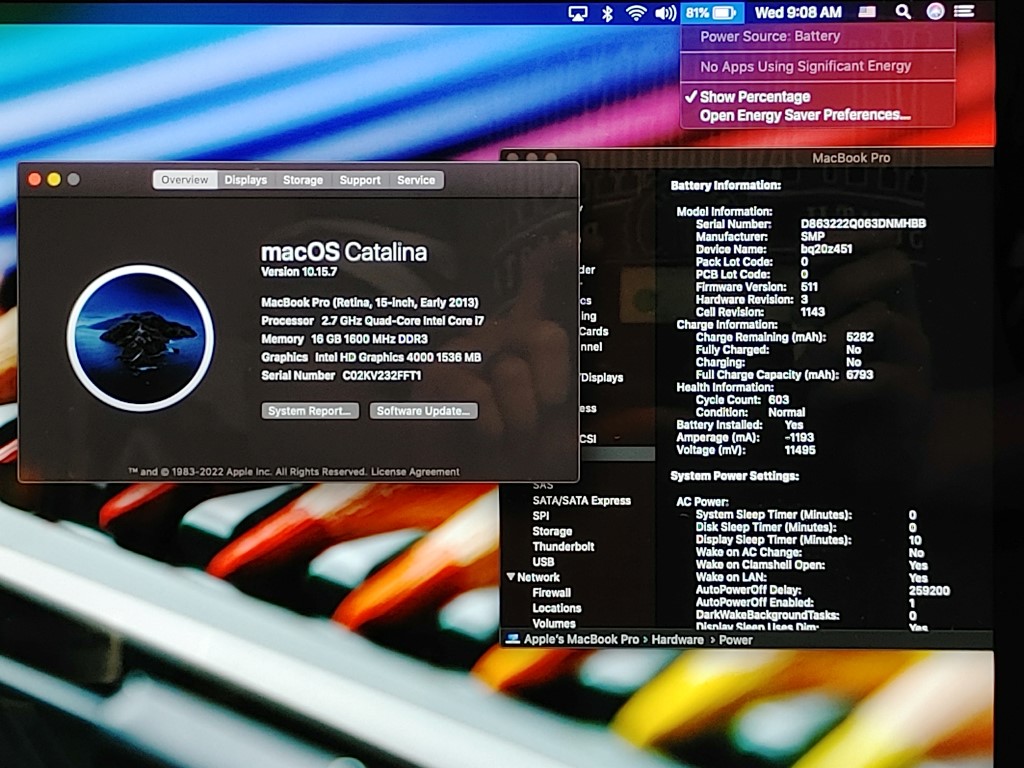Click the Siri icon in menu bar
The width and height of the screenshot is (1024, 768).
tap(935, 11)
